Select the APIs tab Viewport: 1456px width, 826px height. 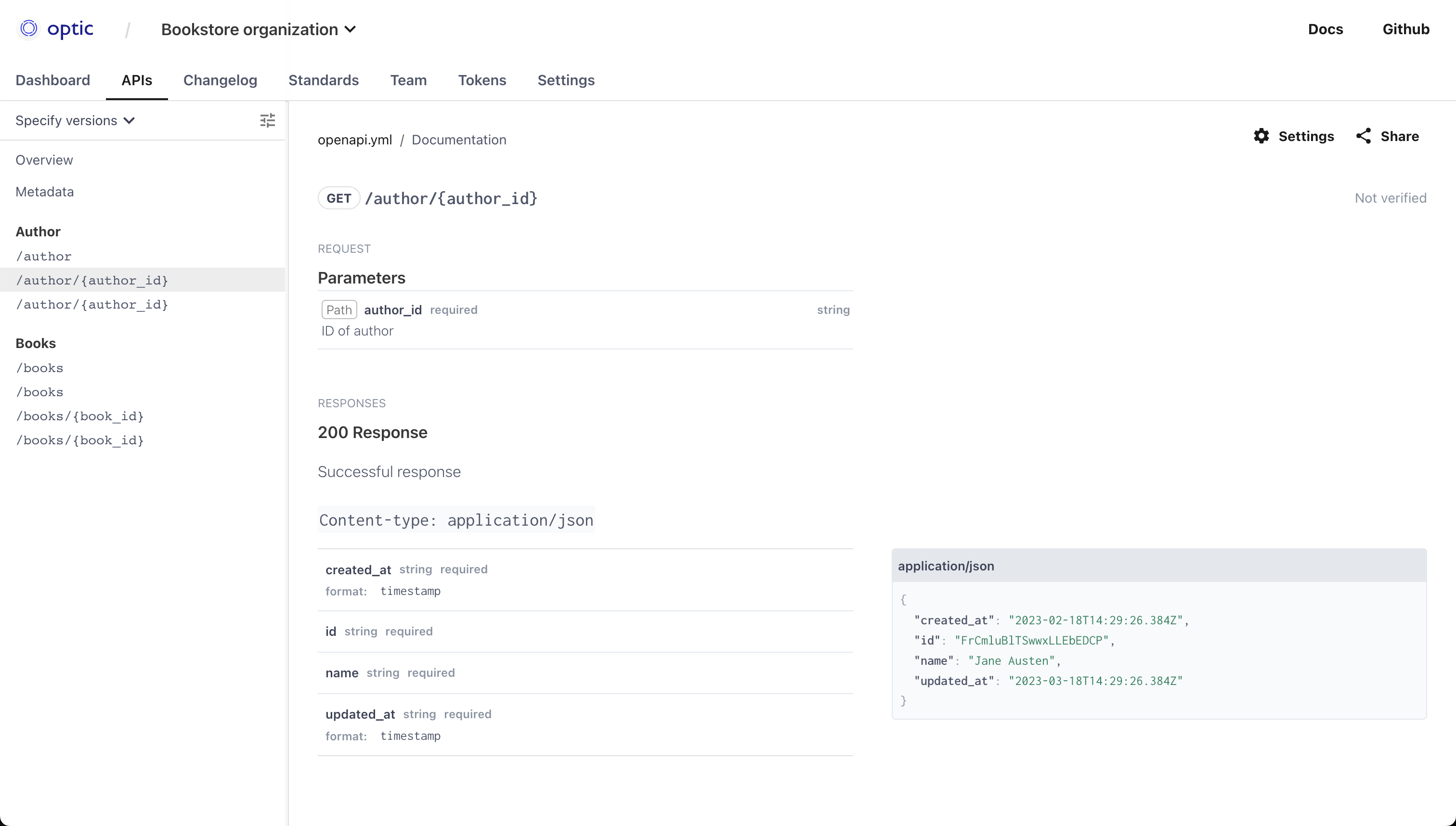click(x=137, y=80)
